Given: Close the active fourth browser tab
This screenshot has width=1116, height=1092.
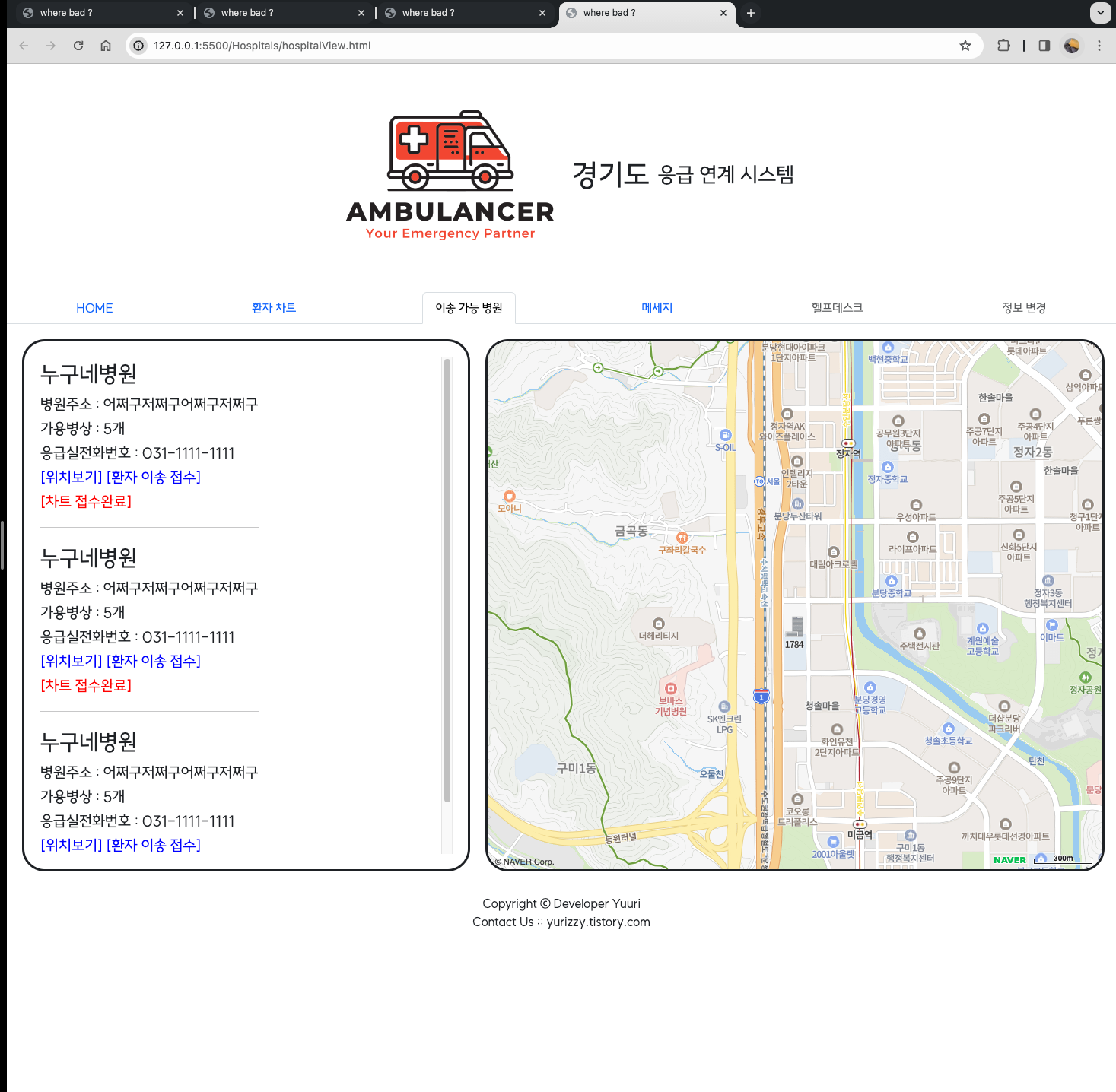Looking at the screenshot, I should click(x=723, y=13).
